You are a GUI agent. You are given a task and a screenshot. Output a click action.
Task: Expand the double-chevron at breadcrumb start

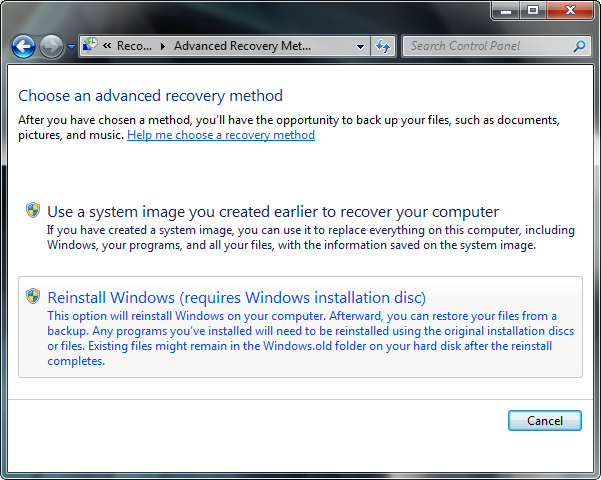[107, 46]
